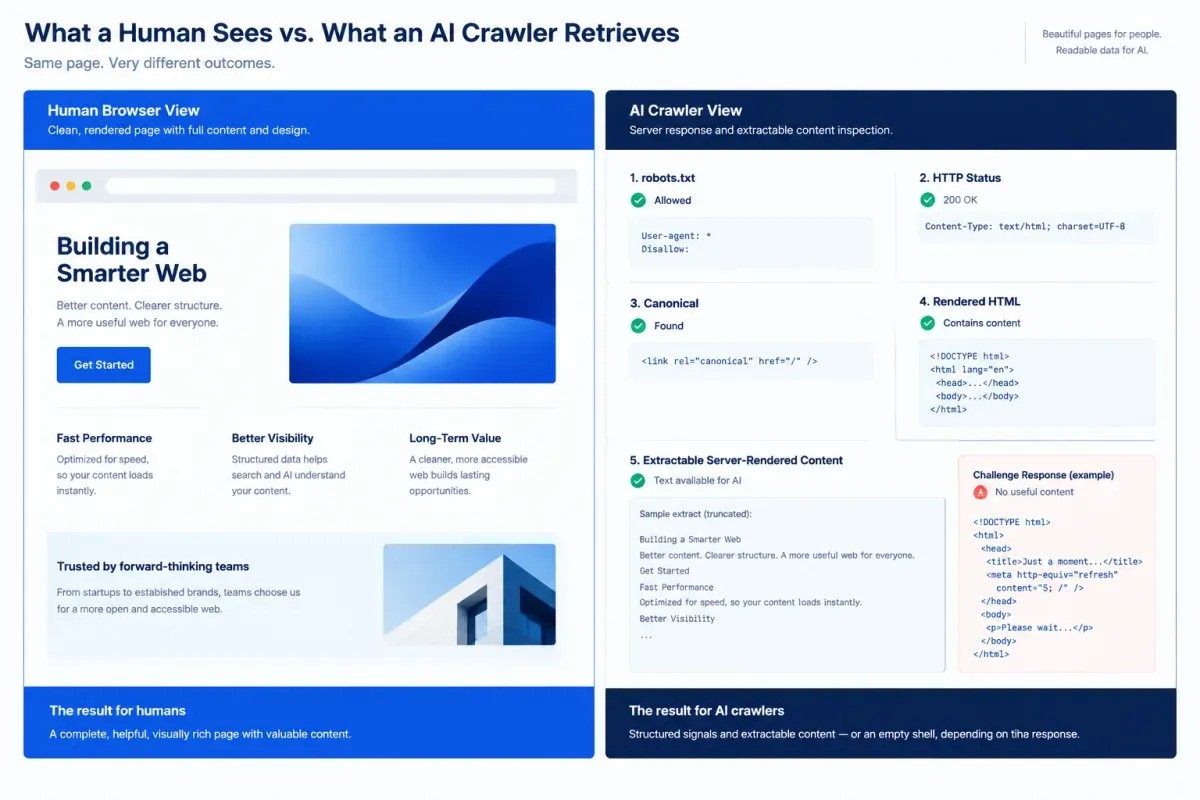Click the Fast Performance feature title
This screenshot has width=1200, height=800.
104,438
